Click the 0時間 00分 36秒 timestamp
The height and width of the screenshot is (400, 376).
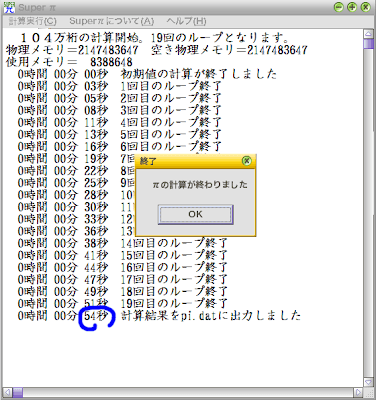[x=63, y=231]
